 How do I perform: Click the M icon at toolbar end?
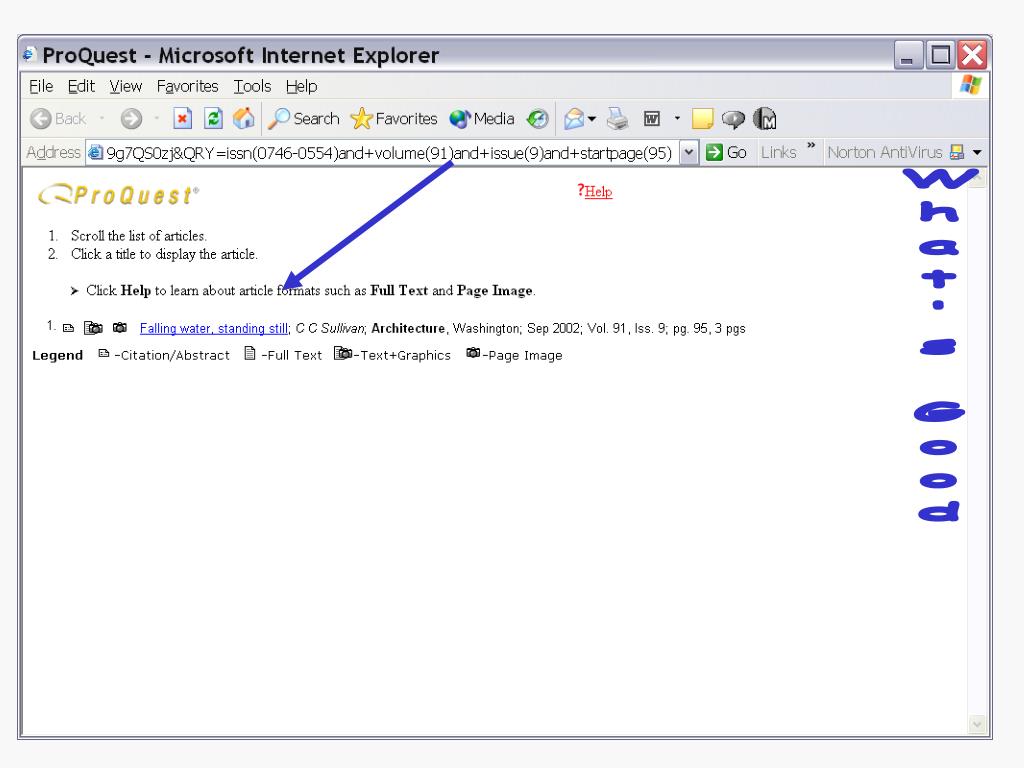pyautogui.click(x=764, y=119)
